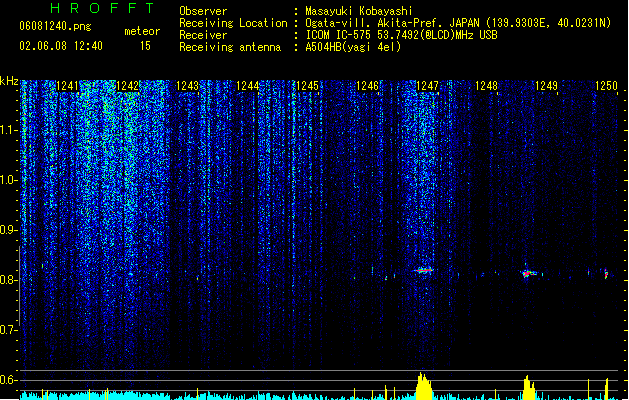Click the yellow power peak below 1249
Screen dimensions: 629x400
point(529,388)
